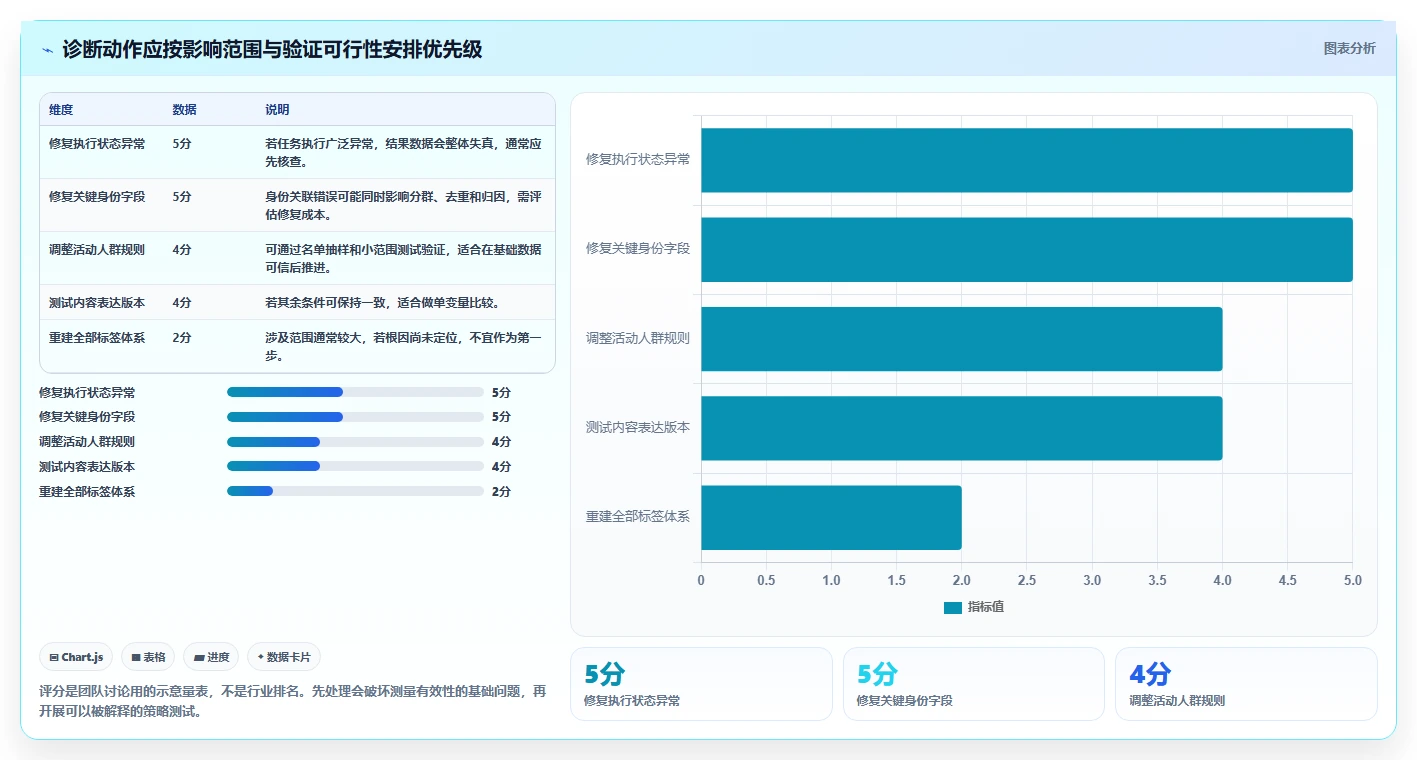1417x760 pixels.
Task: Click 4分 beside 测试内容表达版本 progress bar
Action: tap(501, 466)
